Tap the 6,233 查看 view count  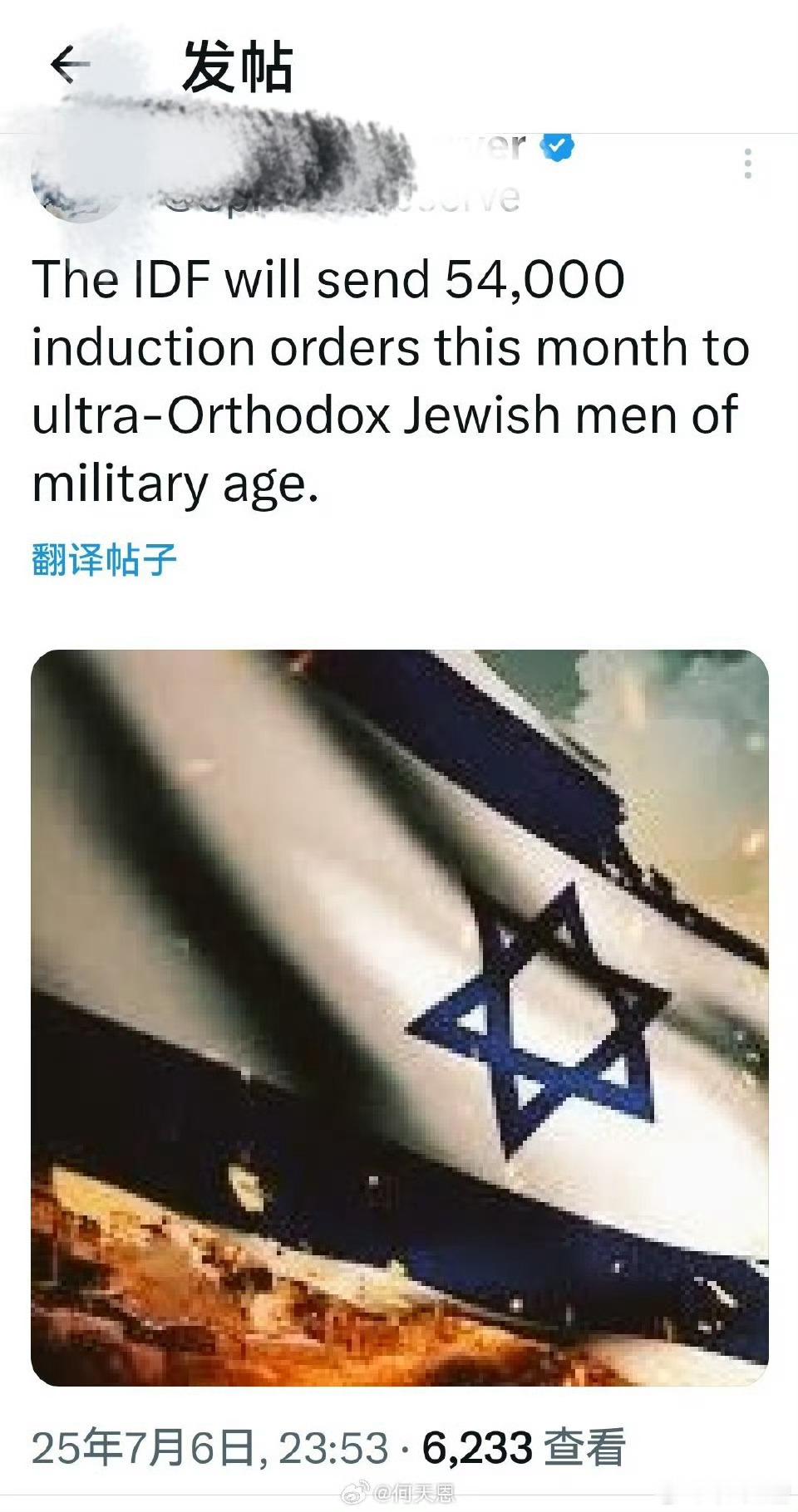click(x=524, y=1448)
